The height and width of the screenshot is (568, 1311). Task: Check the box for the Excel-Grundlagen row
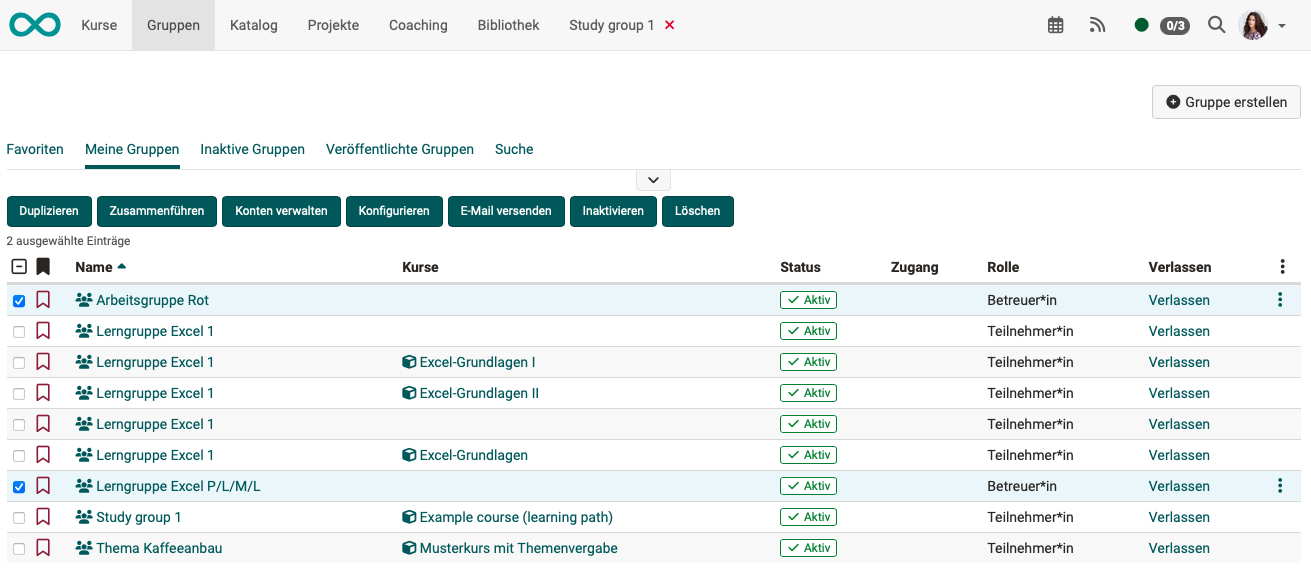coord(19,456)
